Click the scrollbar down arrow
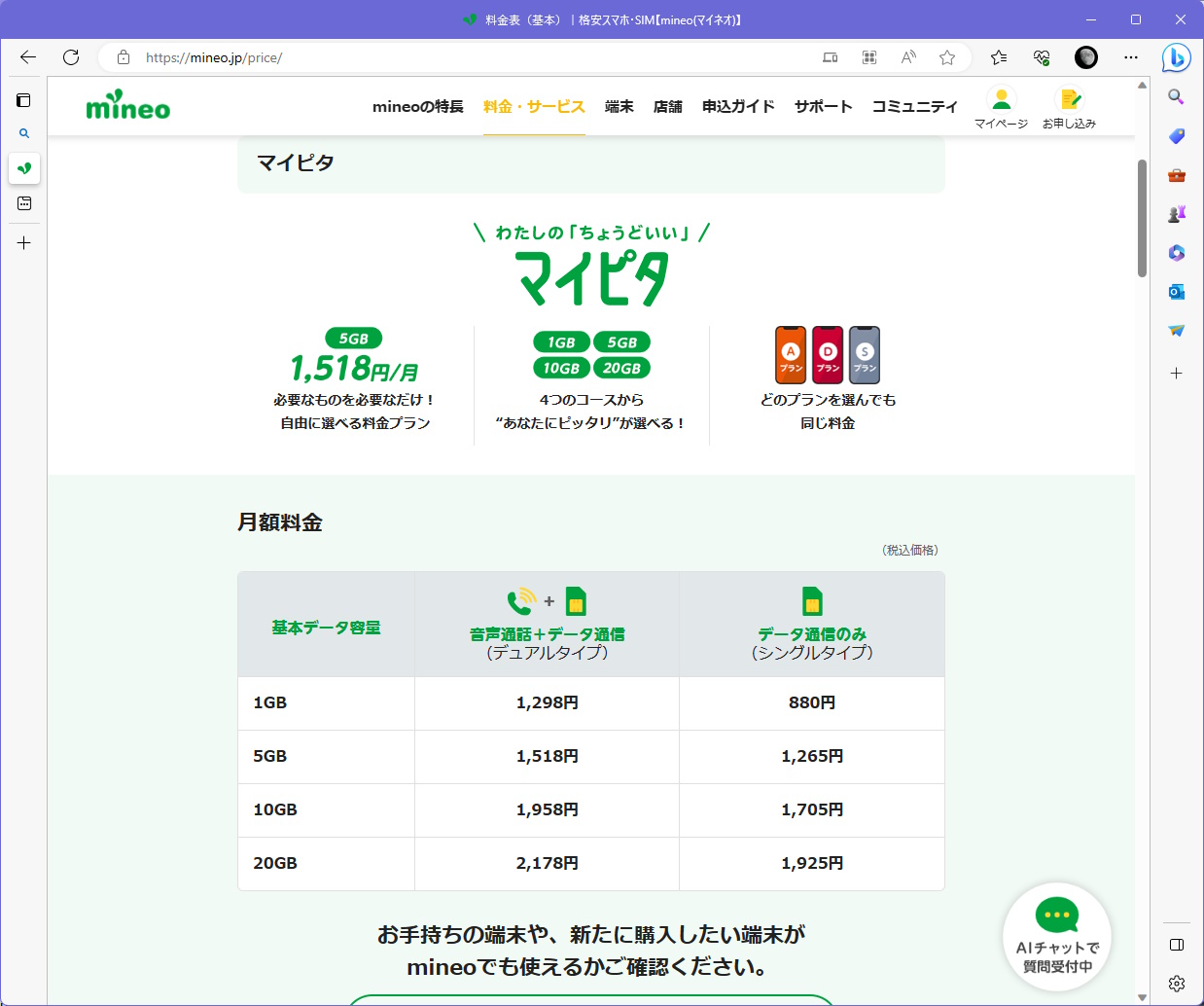This screenshot has height=1006, width=1204. point(1142,997)
